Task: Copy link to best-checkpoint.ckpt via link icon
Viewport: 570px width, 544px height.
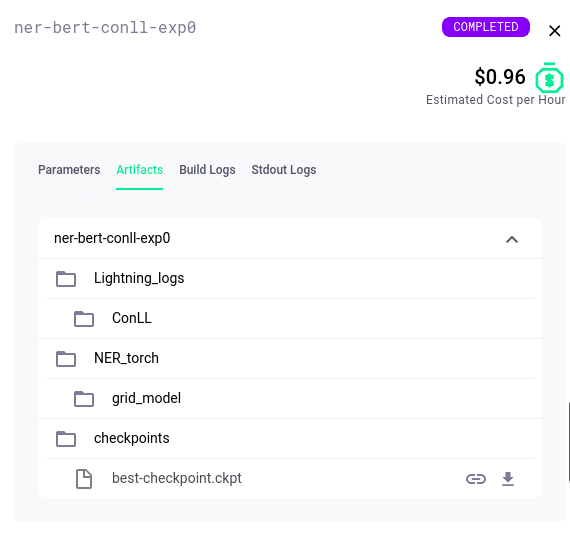Action: tap(476, 479)
